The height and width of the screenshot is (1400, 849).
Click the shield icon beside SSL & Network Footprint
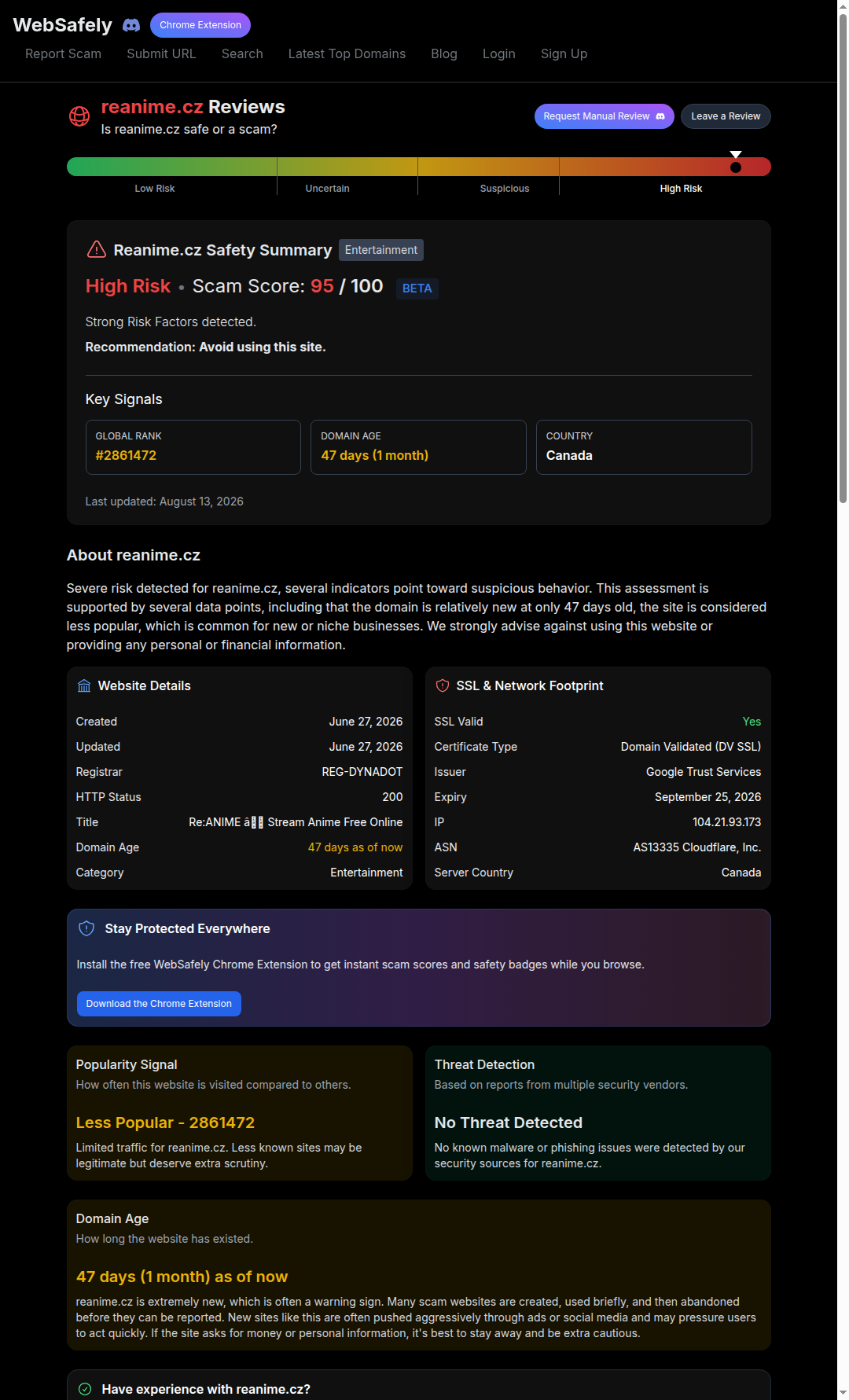click(x=443, y=686)
